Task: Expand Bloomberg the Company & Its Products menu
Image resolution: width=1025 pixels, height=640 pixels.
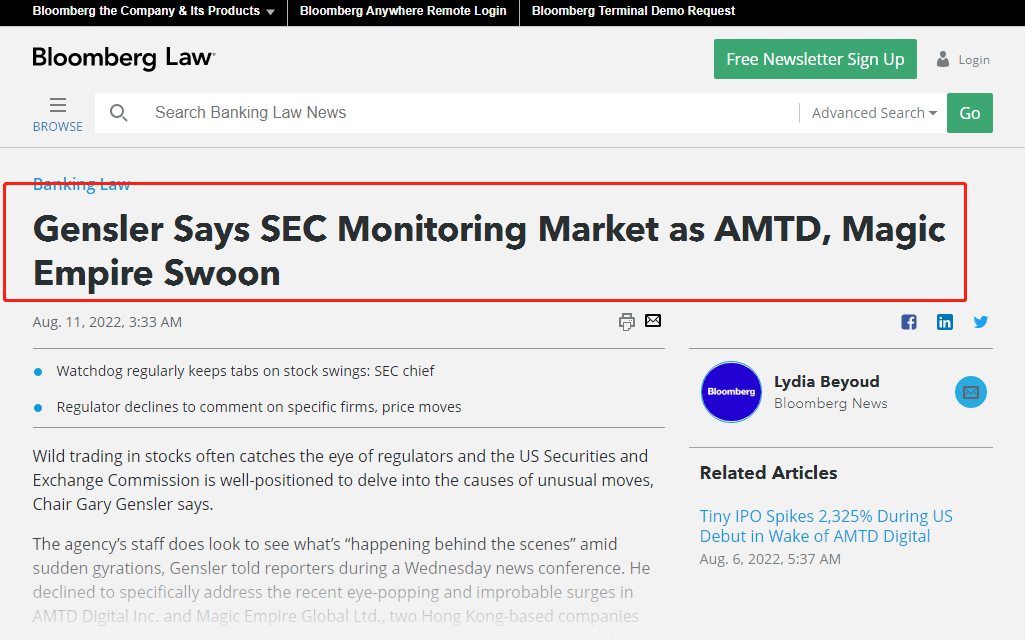Action: coord(153,11)
